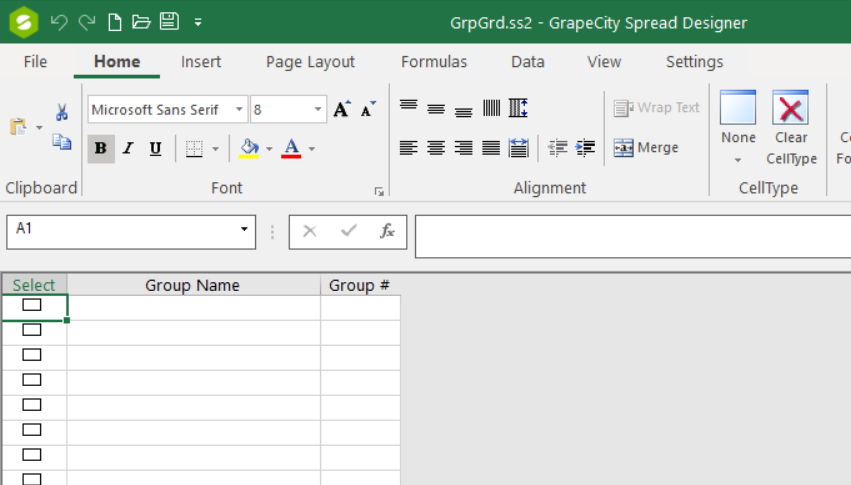The image size is (851, 485).
Task: Increase font size with large A icon
Action: coord(342,109)
